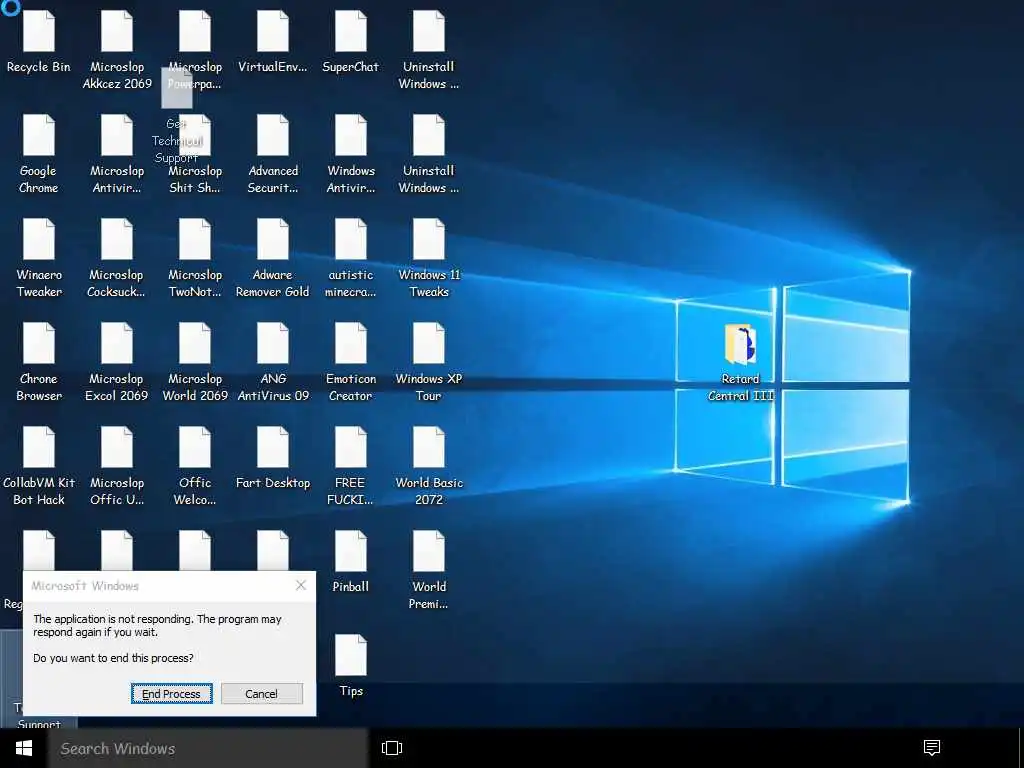Image resolution: width=1024 pixels, height=768 pixels.
Task: Open the Windows Start menu
Action: 24,748
